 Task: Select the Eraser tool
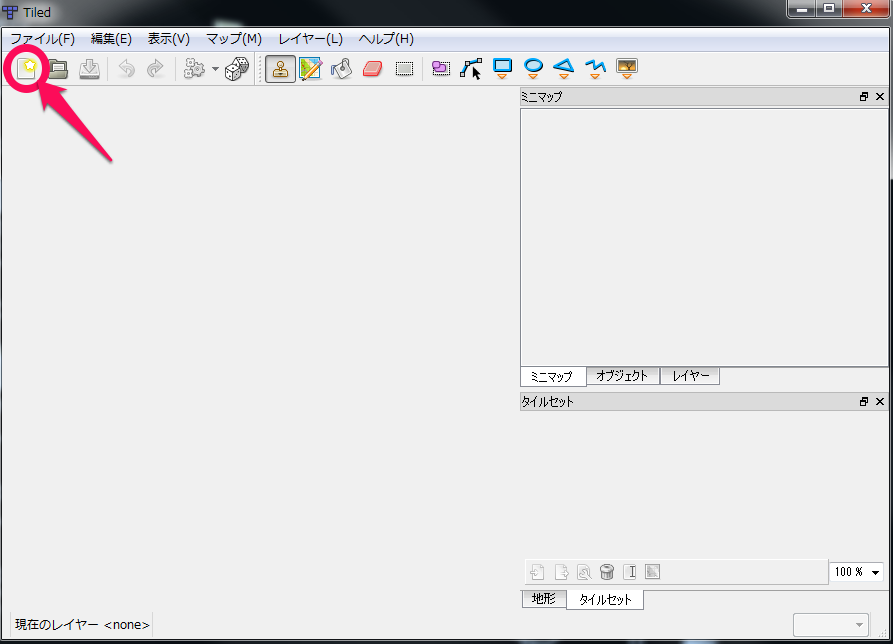372,68
